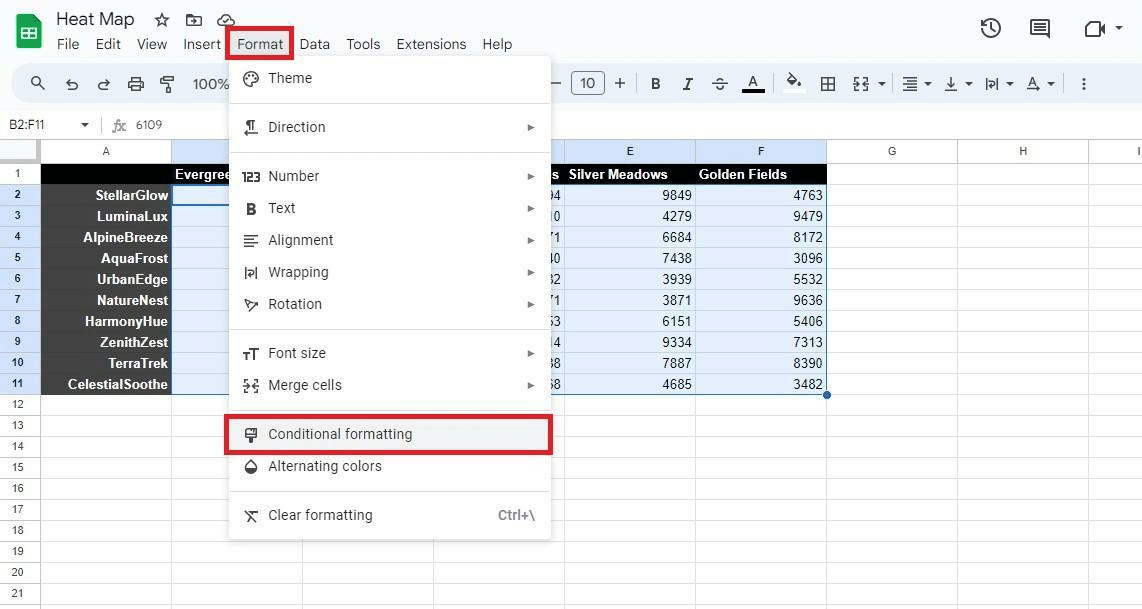This screenshot has width=1142, height=609.
Task: Click the Heat Map document title
Action: [x=95, y=19]
